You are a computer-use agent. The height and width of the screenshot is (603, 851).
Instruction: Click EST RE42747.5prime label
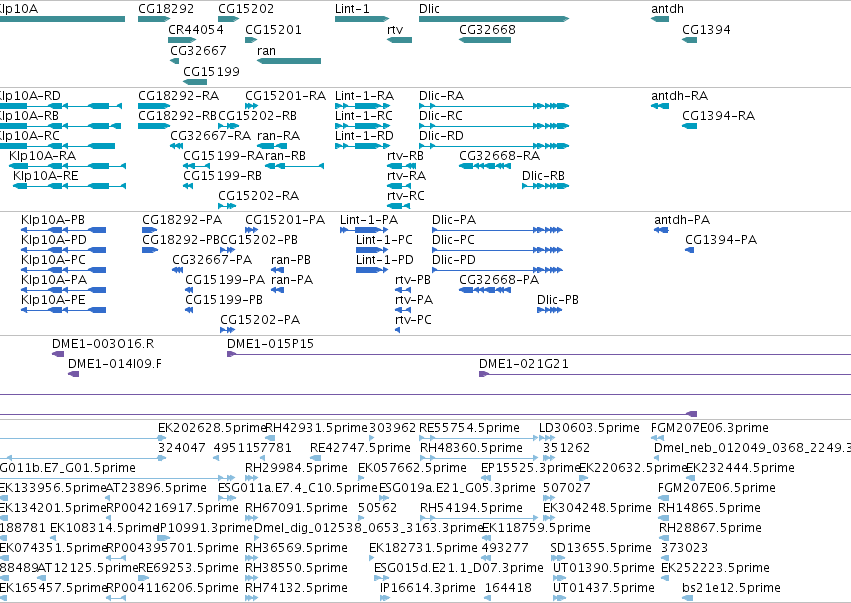360,448
